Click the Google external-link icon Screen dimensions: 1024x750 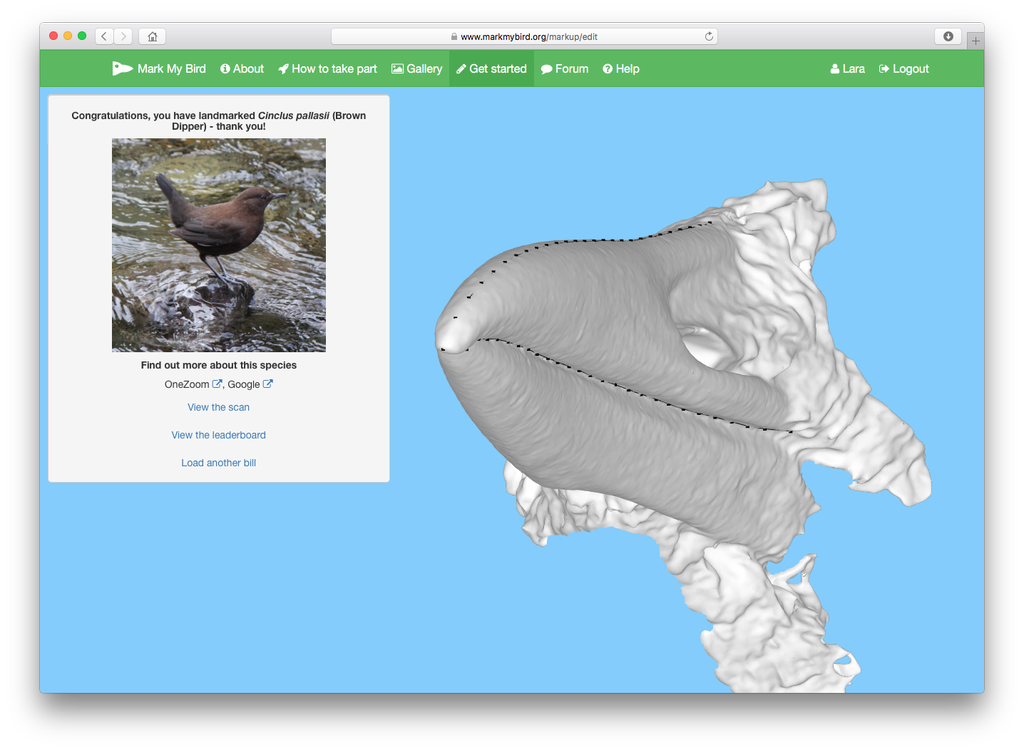click(x=268, y=383)
